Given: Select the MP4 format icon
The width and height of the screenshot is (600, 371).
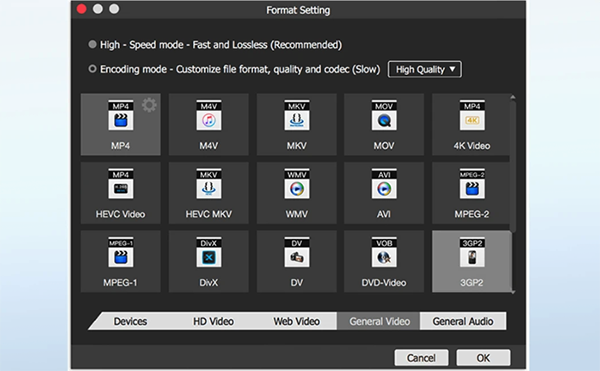Looking at the screenshot, I should point(121,115).
